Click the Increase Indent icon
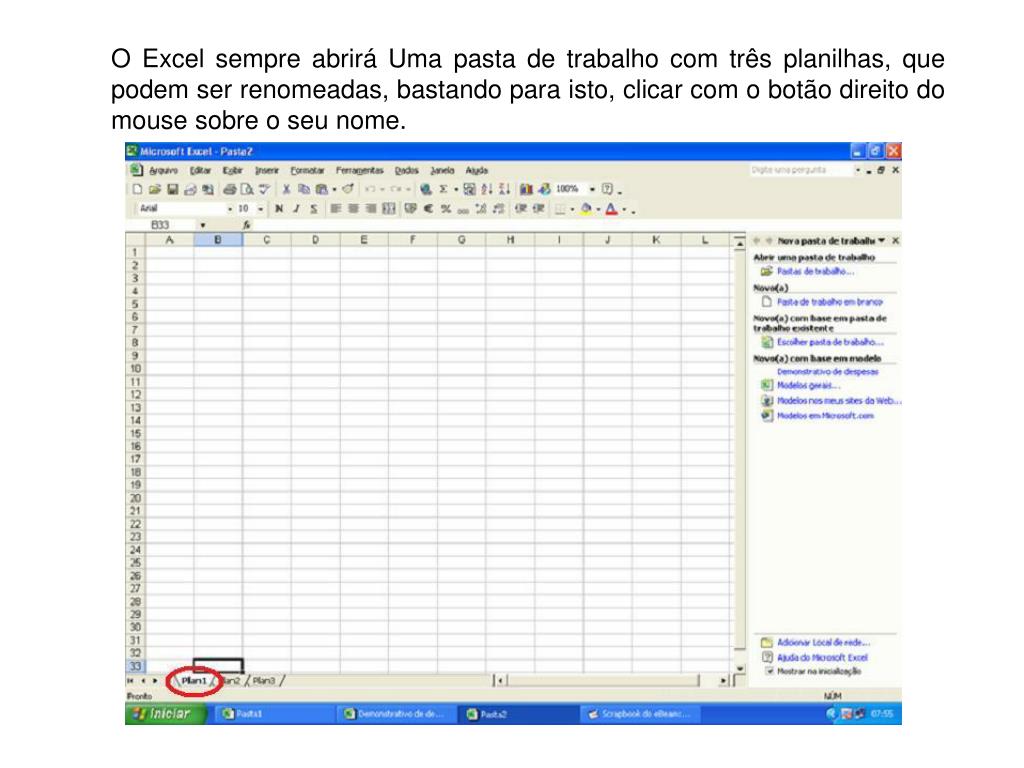The image size is (1024, 768). click(x=539, y=208)
